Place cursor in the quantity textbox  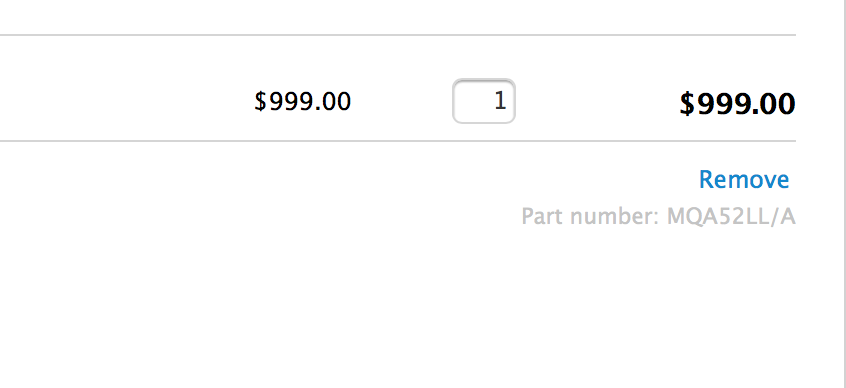484,101
